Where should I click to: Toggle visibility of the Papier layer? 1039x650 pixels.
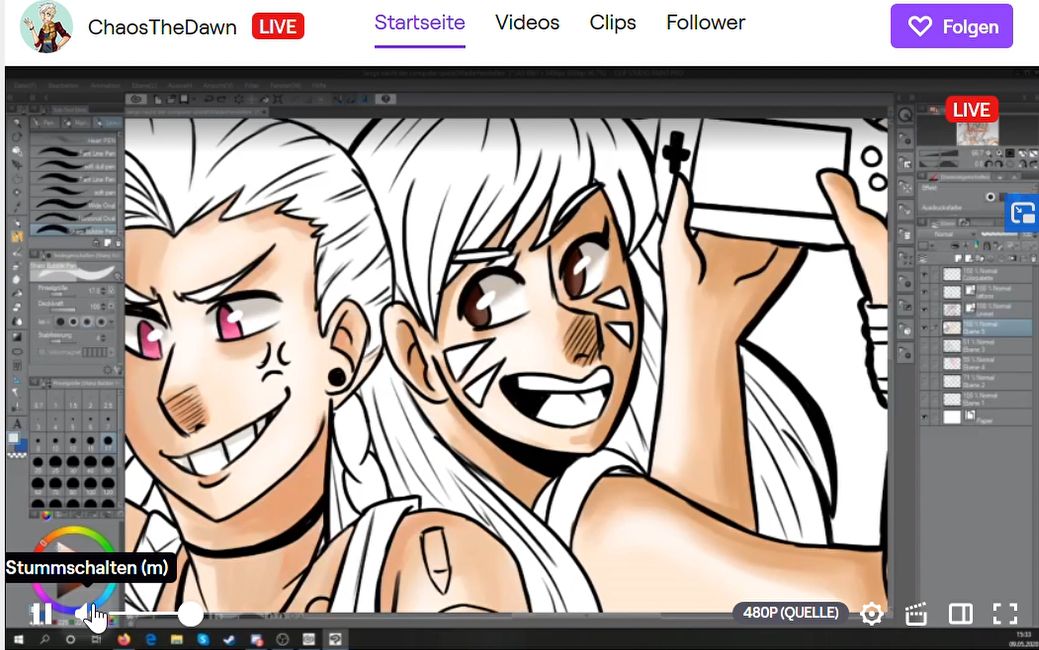[924, 417]
